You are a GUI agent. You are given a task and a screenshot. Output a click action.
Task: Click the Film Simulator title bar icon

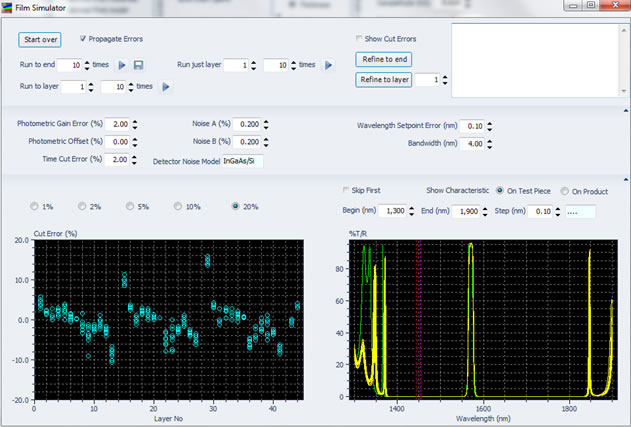(x=7, y=7)
